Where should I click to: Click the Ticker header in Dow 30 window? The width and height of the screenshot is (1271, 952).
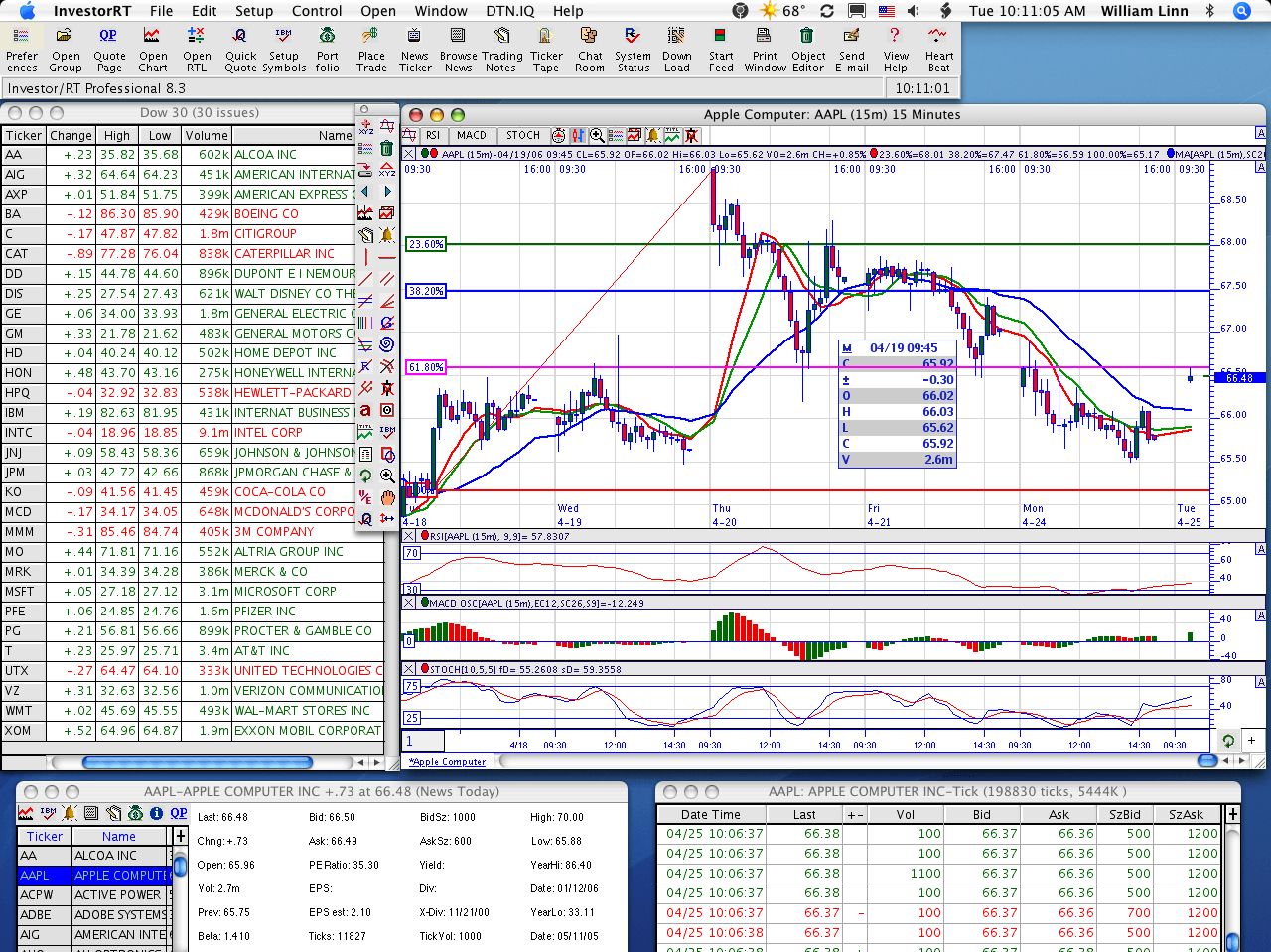(24, 135)
